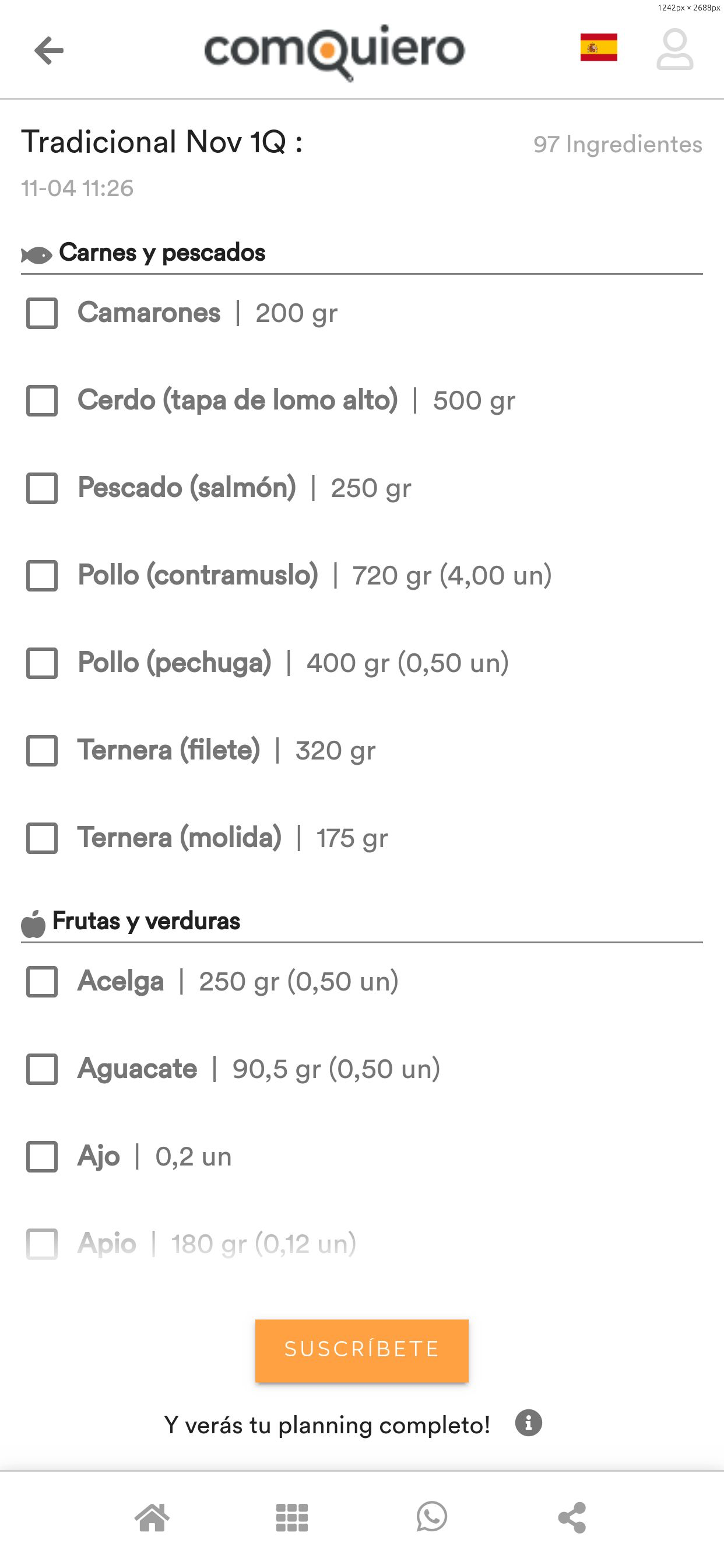Share list via WhatsApp icon
724x1568 pixels.
coord(432,1517)
